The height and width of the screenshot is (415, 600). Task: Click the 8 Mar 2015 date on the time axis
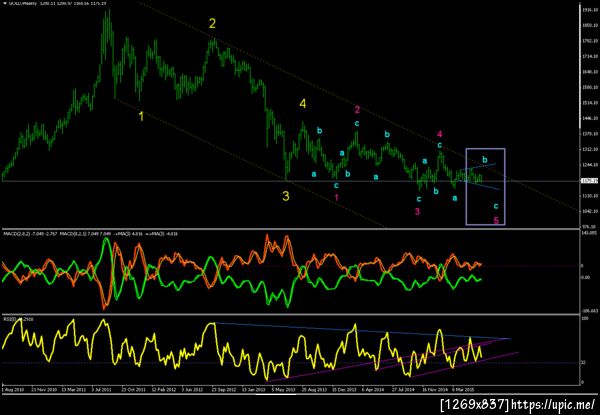[463, 389]
